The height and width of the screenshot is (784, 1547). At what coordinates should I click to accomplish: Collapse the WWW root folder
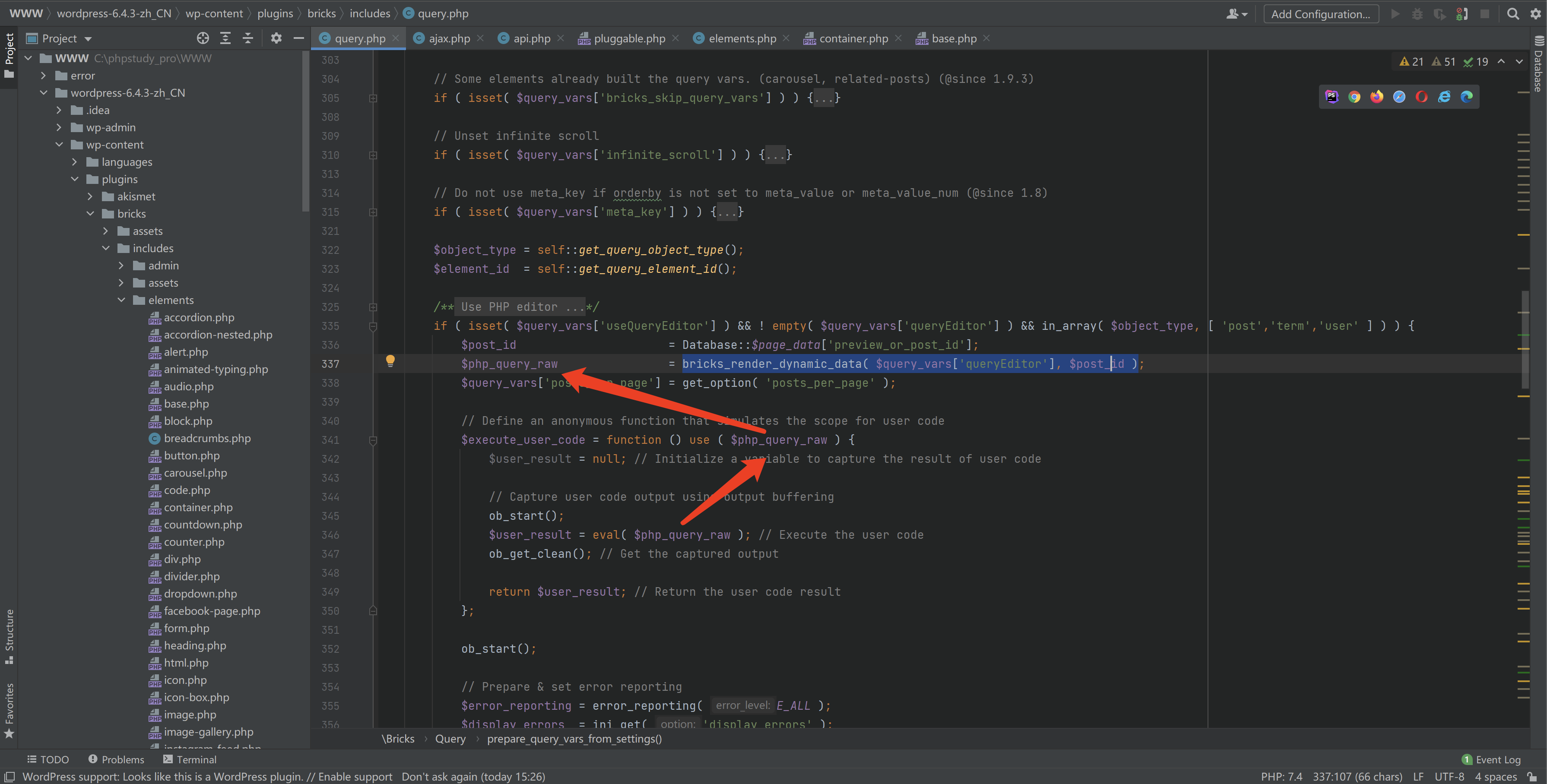(28, 58)
